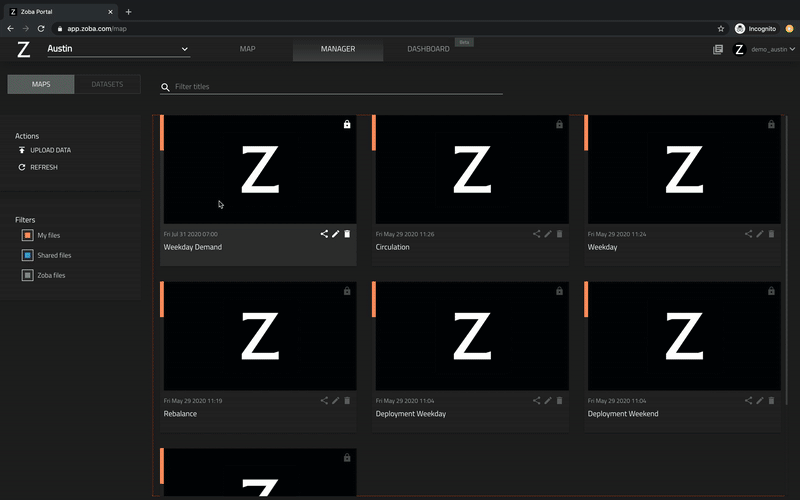Viewport: 800px width, 500px height.
Task: Click the lock icon on Weekday Demand
Action: (x=347, y=124)
